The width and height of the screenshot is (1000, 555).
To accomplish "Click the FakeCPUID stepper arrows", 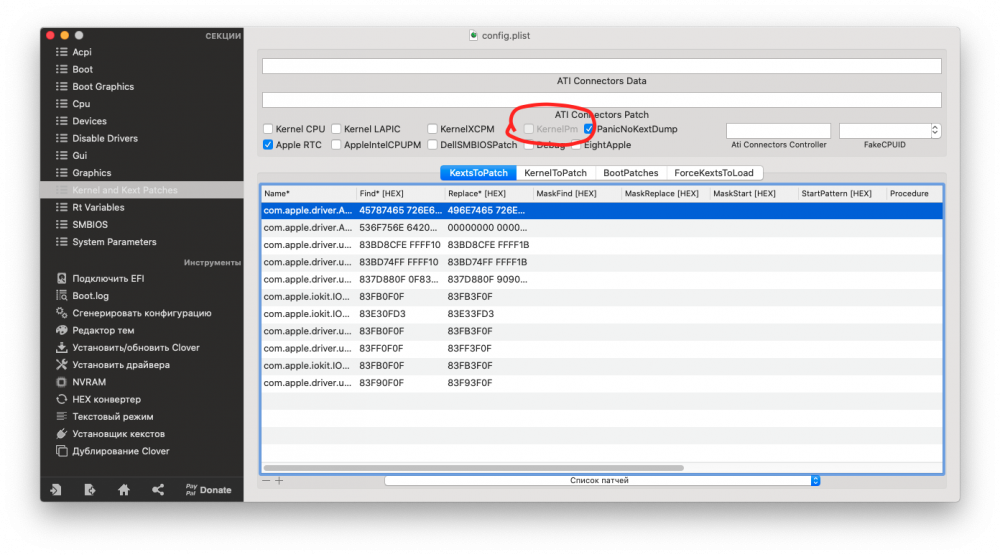I will click(935, 130).
